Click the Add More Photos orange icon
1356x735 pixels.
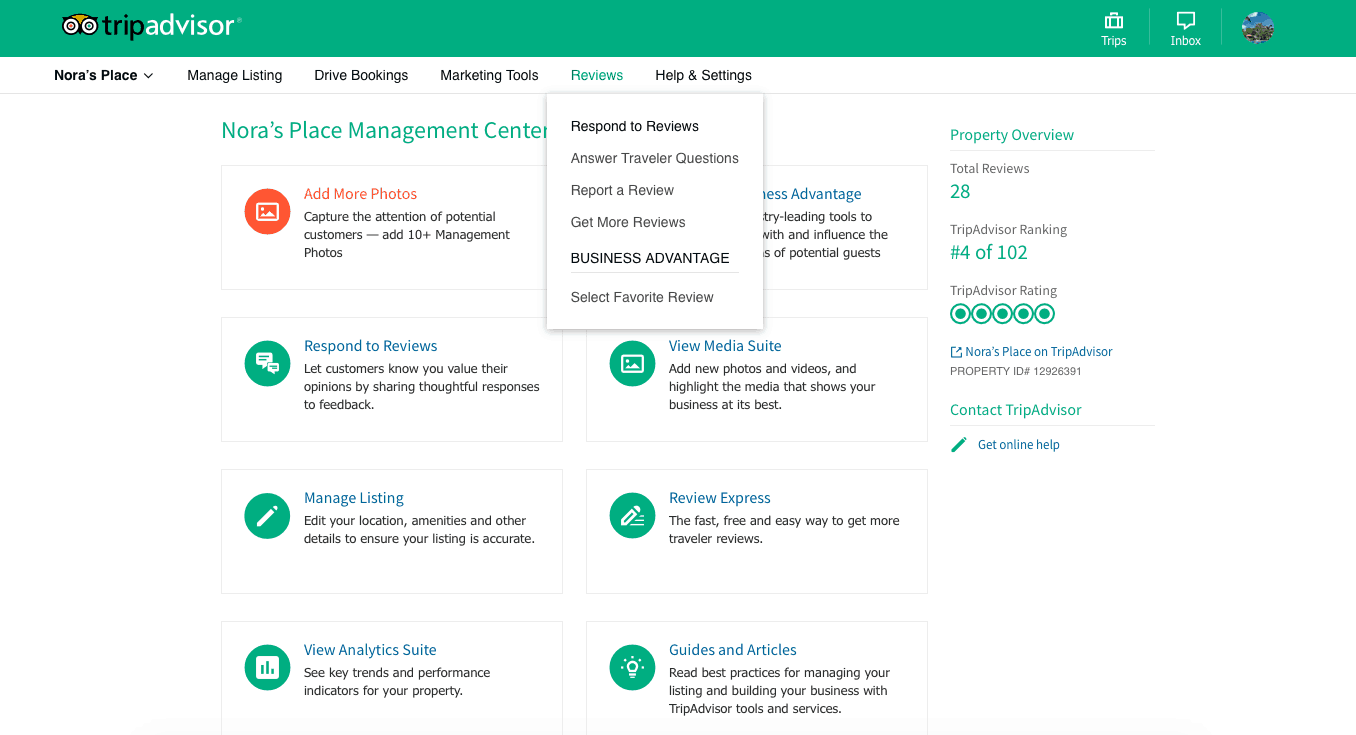[267, 211]
